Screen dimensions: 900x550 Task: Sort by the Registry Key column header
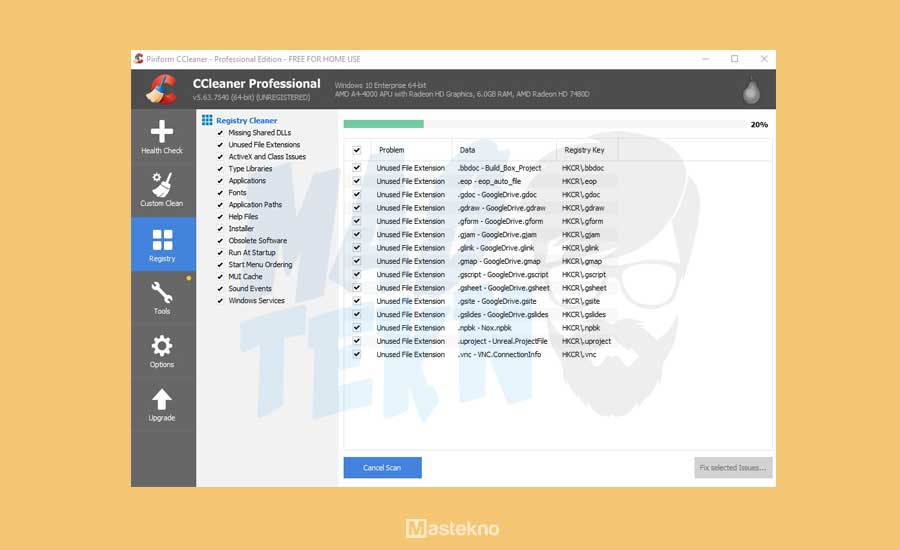point(587,150)
